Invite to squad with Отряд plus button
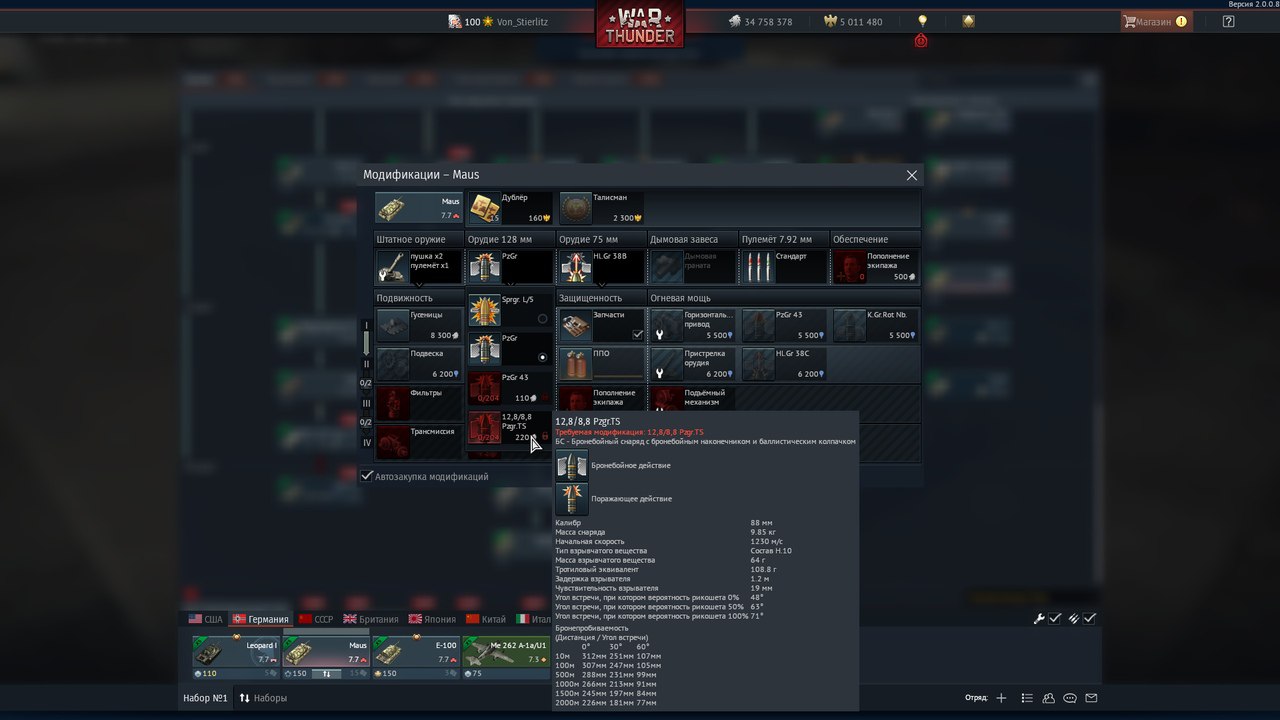 1001,698
